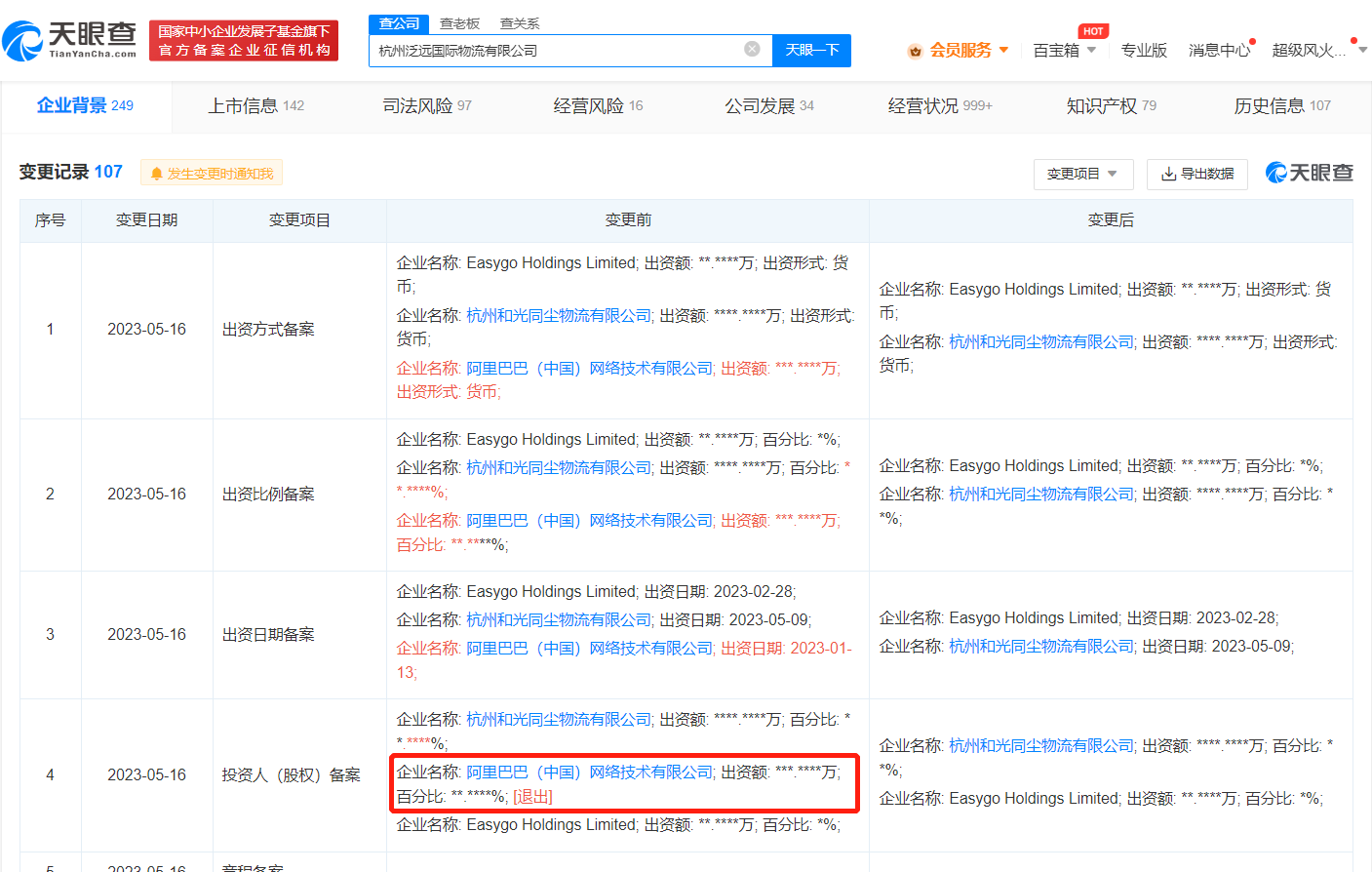Open 杭州和光同尘物流有限公司 link in row 3 变更后
Image resolution: width=1372 pixels, height=872 pixels.
[x=1041, y=646]
